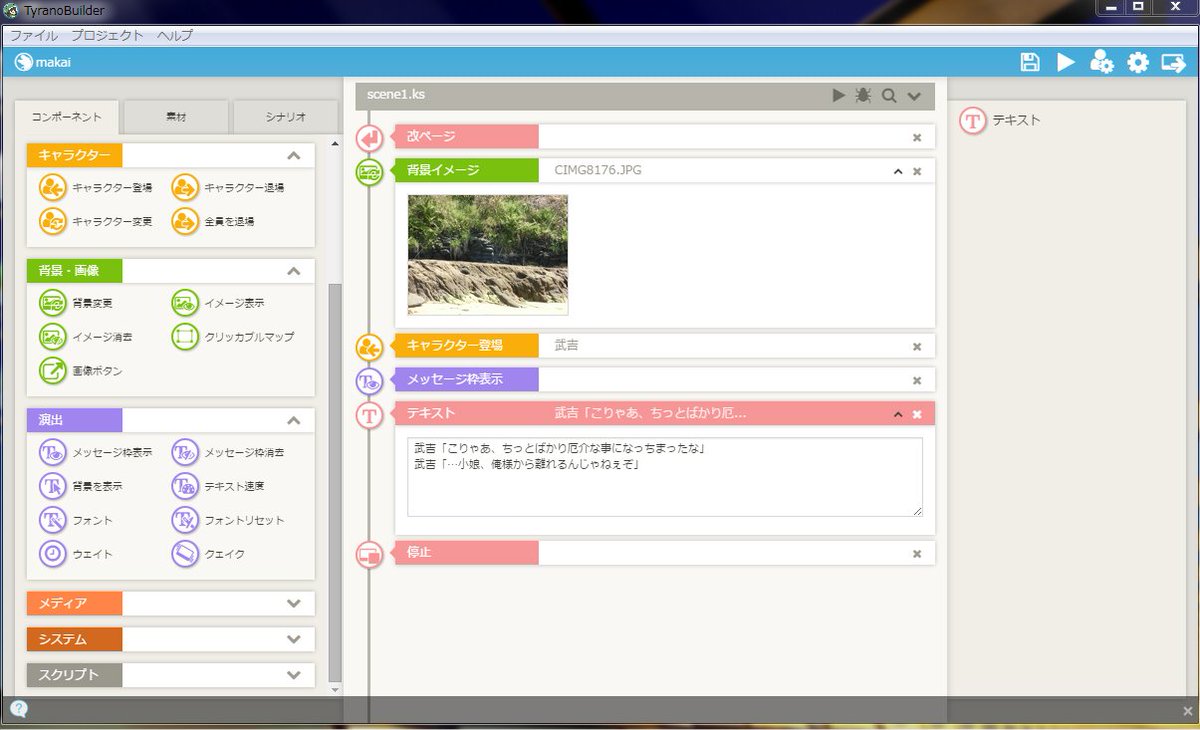
Task: Delete メッセージ枠表示 block
Action: 917,380
